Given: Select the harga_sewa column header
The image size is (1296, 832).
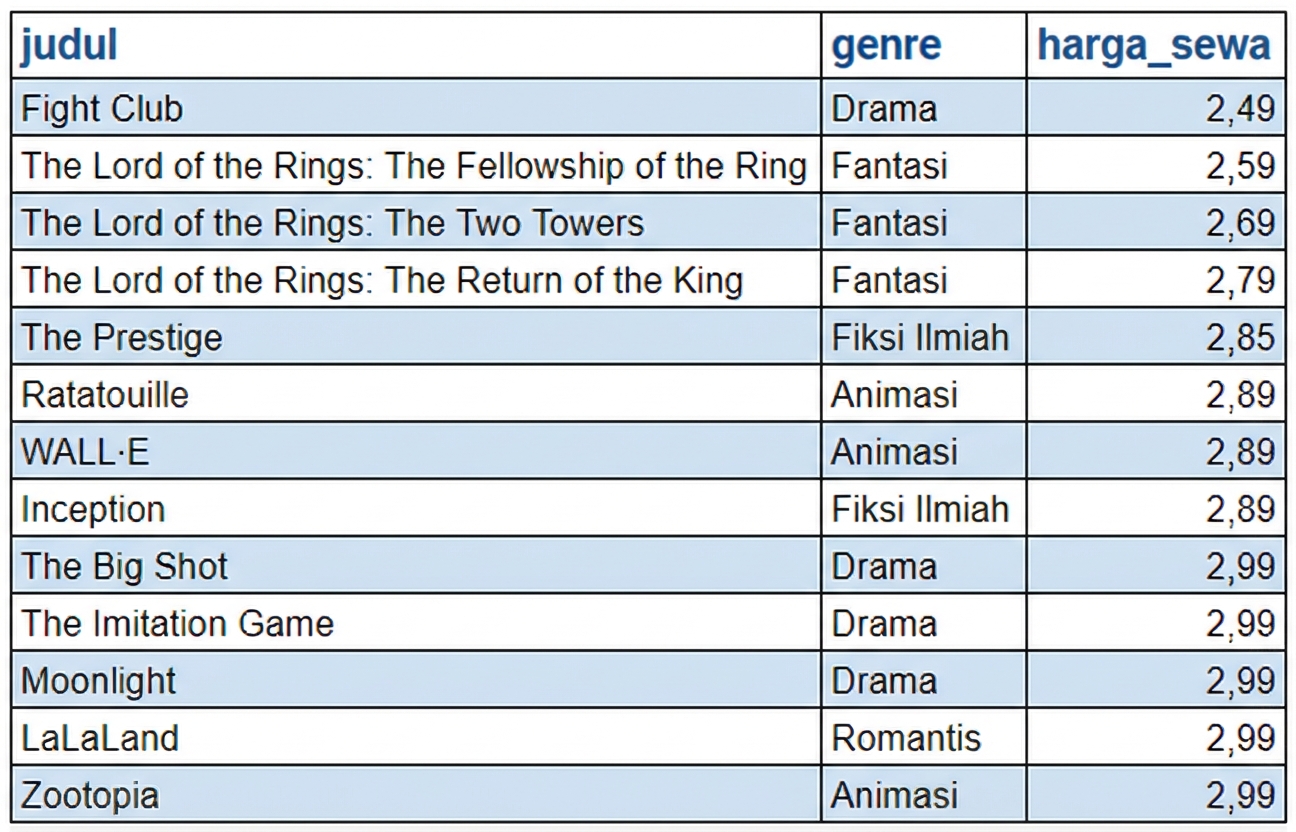Looking at the screenshot, I should 1154,45.
